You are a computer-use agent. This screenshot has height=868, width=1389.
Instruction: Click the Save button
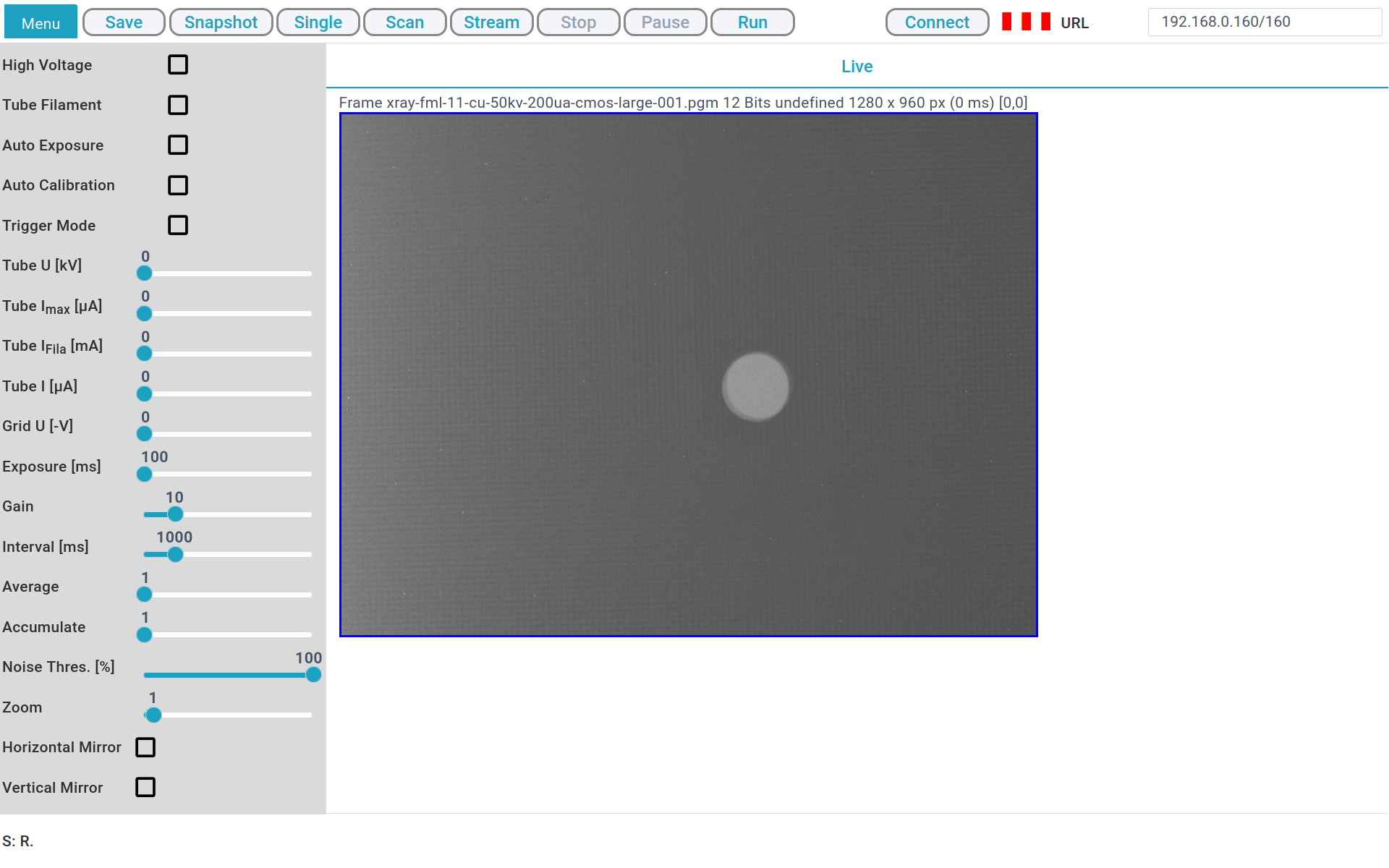point(124,22)
